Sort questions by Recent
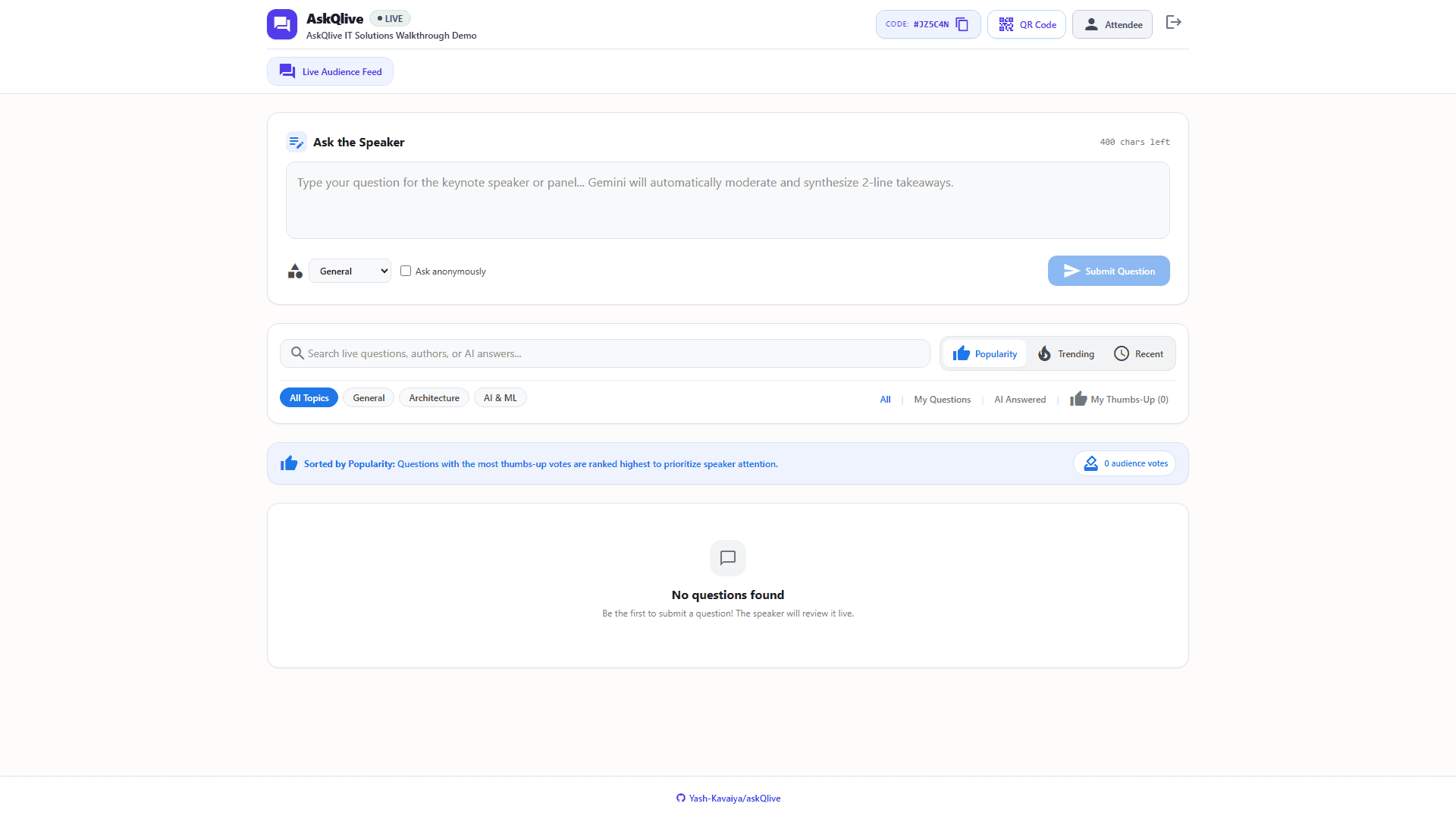1456x819 pixels. pos(1138,353)
